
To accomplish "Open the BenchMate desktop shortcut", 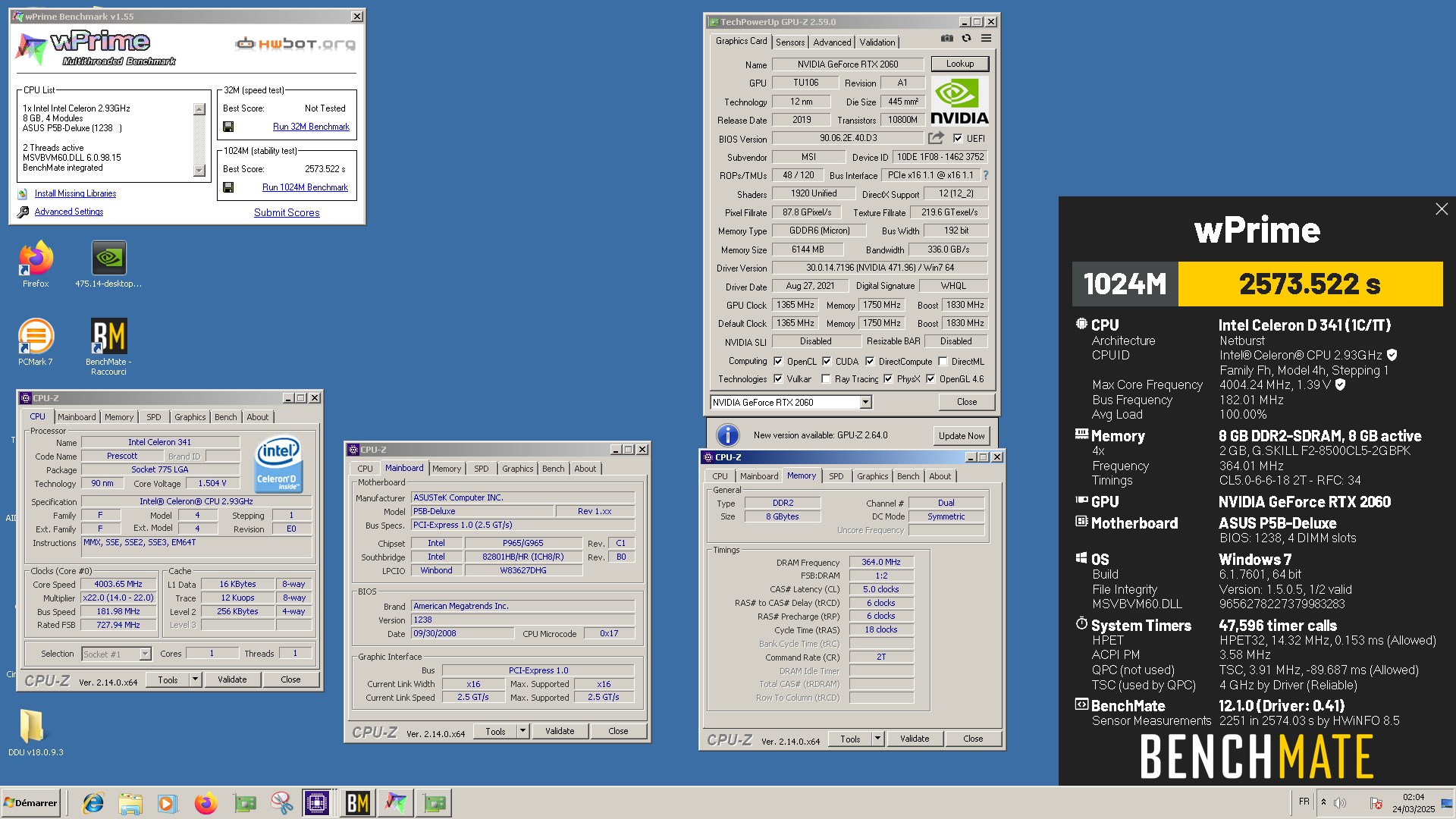I will (x=108, y=347).
